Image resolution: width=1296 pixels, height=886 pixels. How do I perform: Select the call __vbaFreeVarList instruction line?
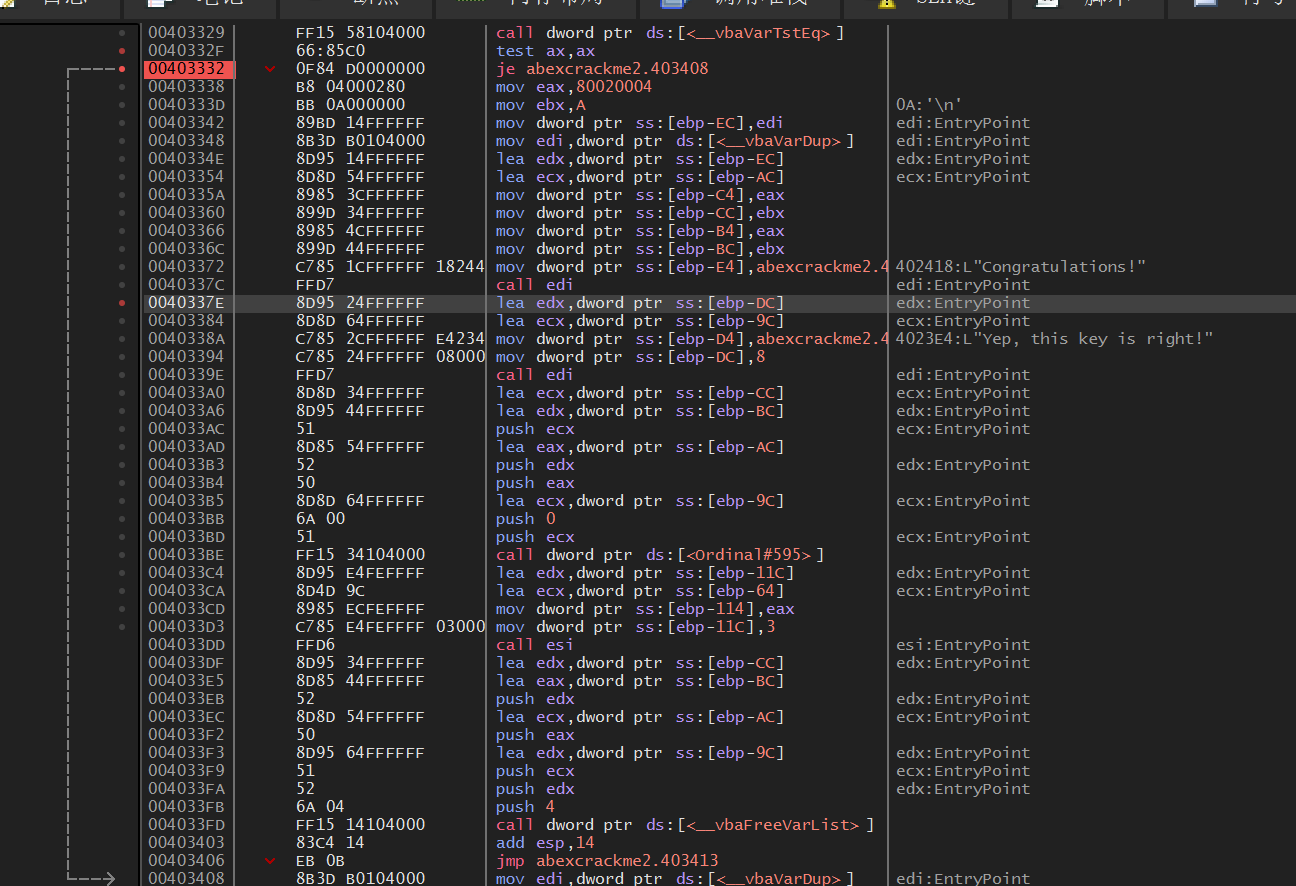(685, 825)
